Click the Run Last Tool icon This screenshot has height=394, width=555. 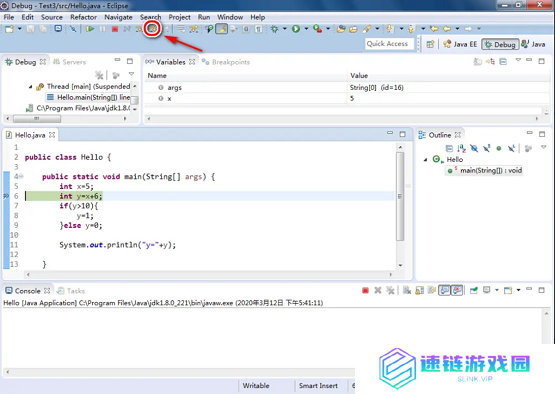pyautogui.click(x=317, y=29)
